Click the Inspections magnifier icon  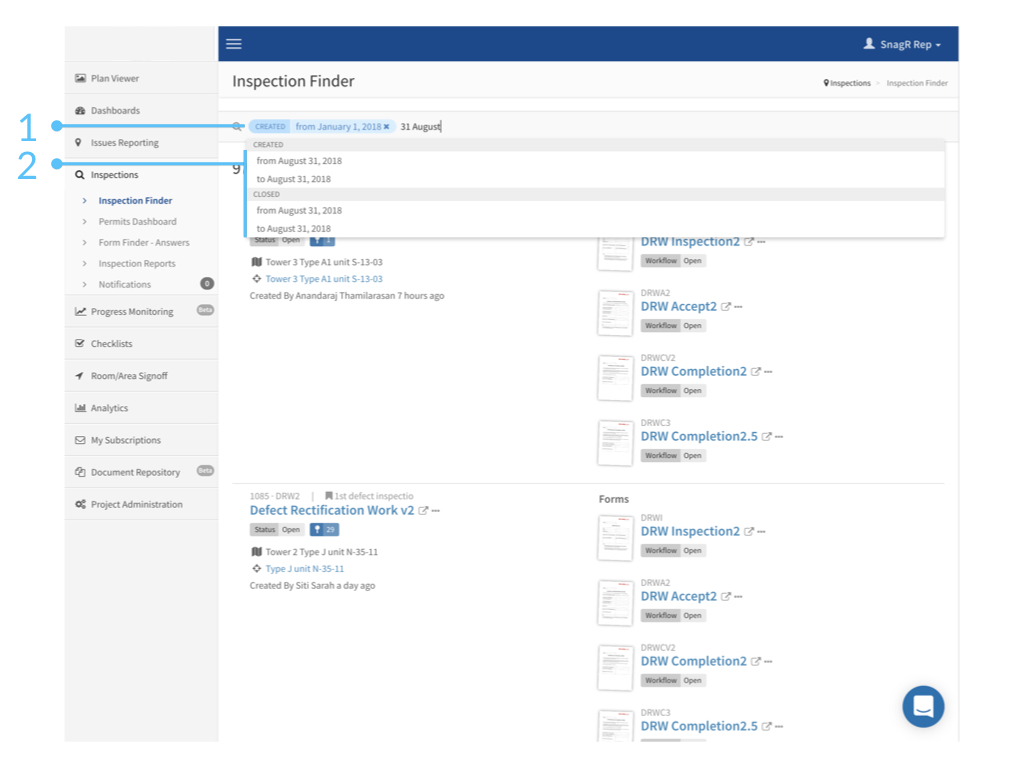pyautogui.click(x=80, y=175)
